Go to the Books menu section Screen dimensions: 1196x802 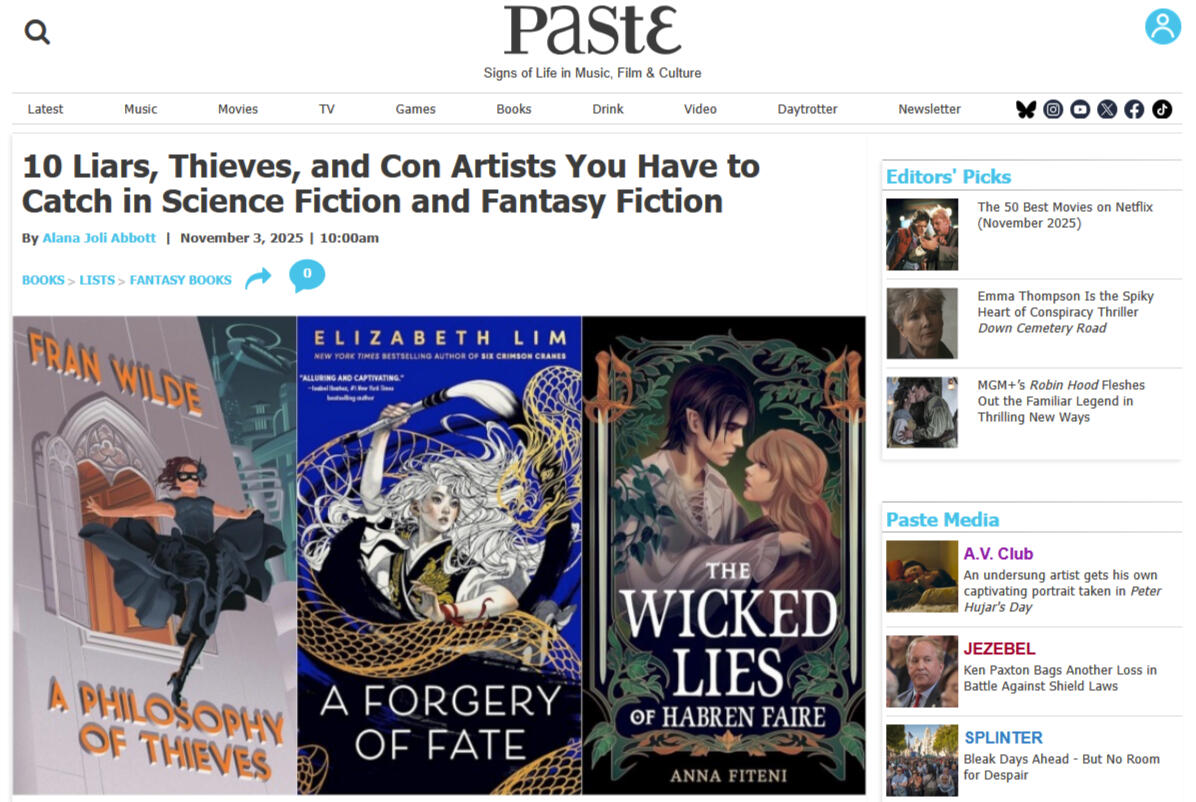tap(513, 109)
